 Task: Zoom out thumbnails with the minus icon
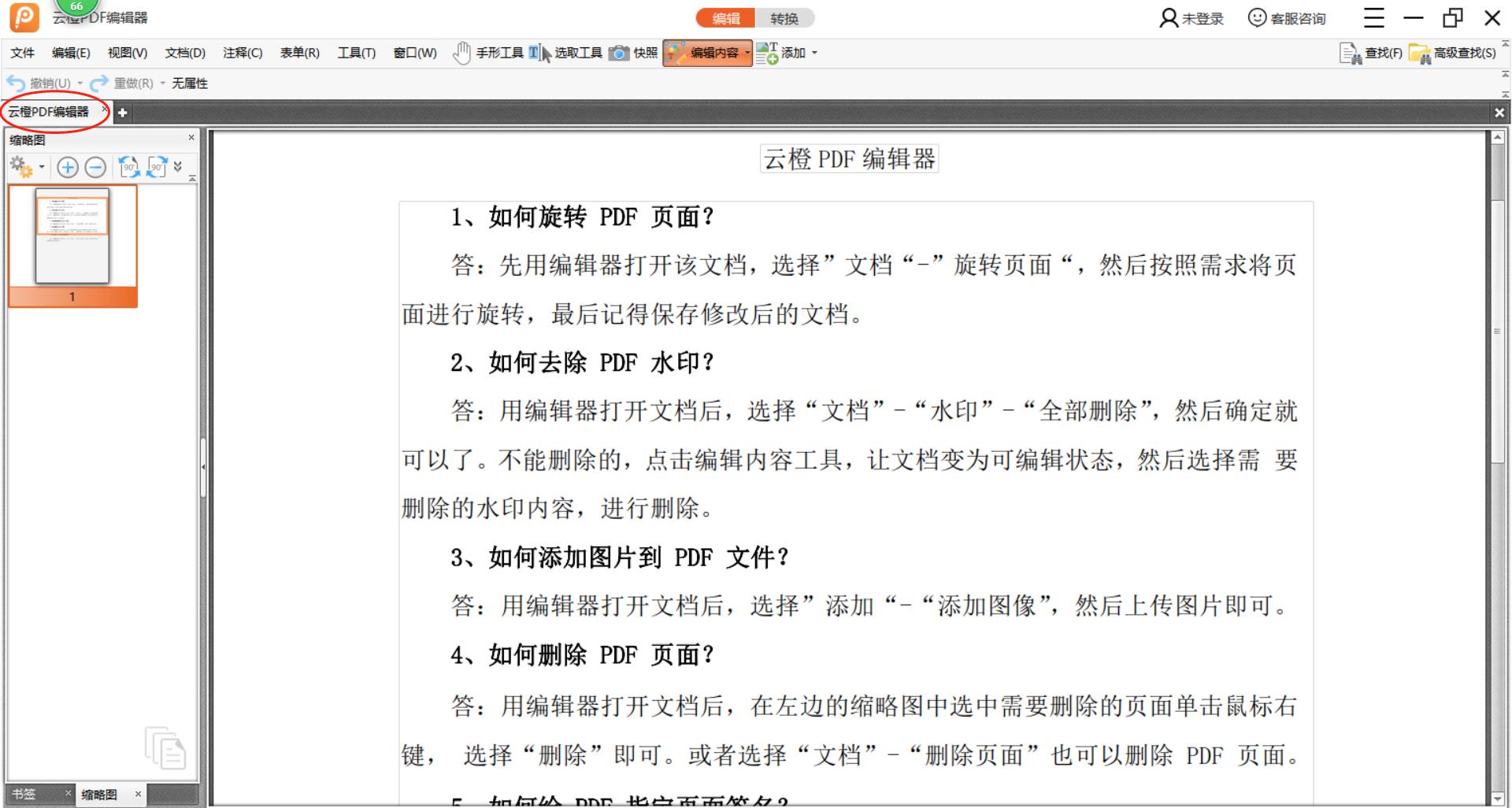95,168
